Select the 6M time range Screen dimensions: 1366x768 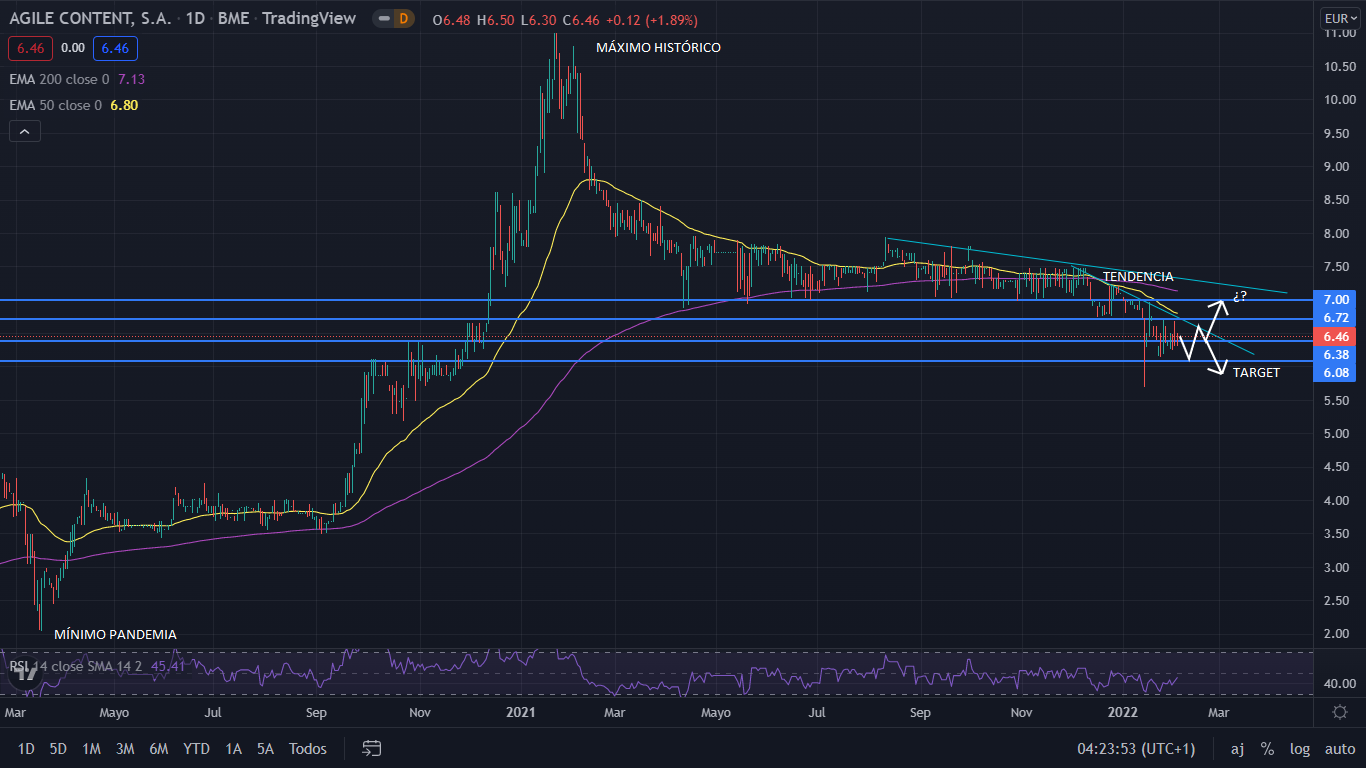[158, 749]
